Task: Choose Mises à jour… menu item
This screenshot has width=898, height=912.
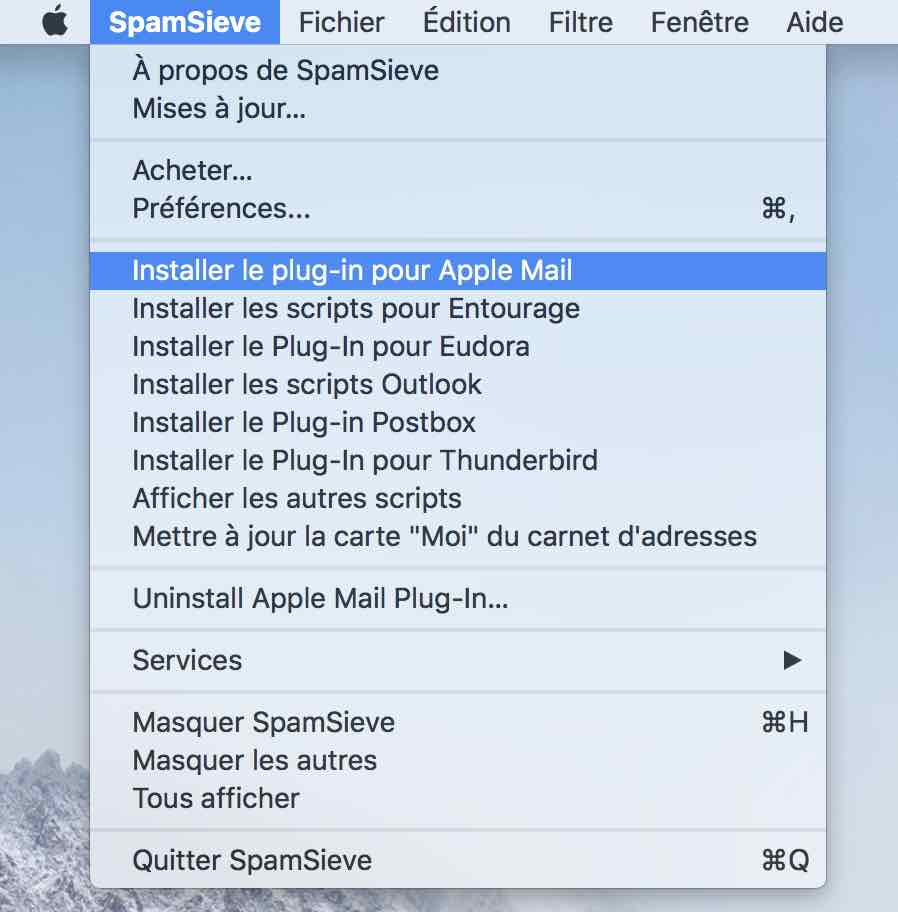Action: coord(458,108)
